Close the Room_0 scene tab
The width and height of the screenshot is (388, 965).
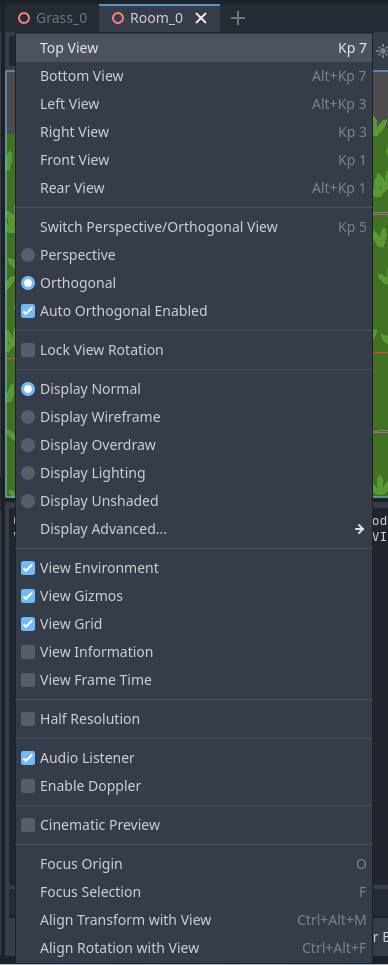201,18
